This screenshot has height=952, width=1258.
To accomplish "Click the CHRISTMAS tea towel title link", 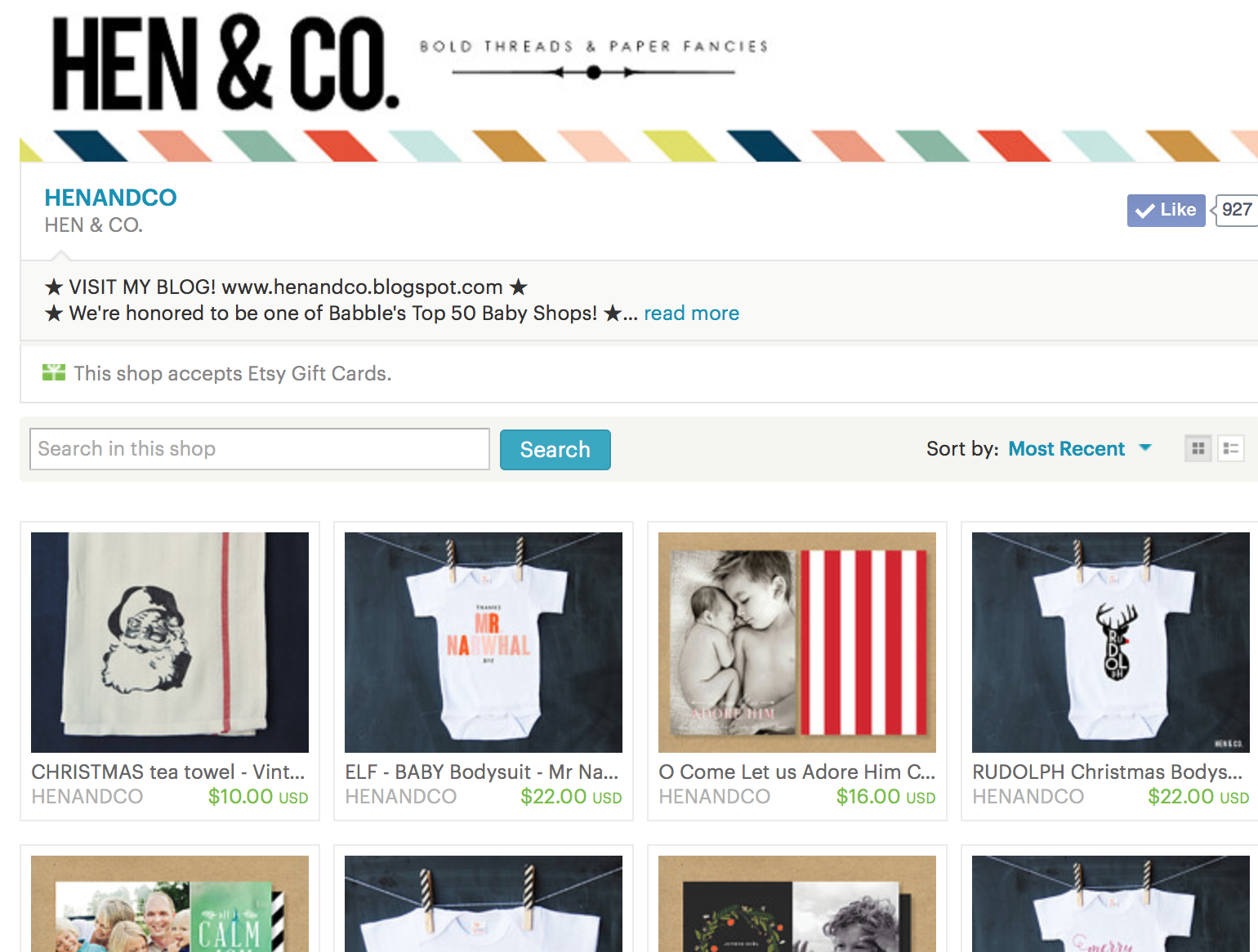I will pyautogui.click(x=168, y=772).
